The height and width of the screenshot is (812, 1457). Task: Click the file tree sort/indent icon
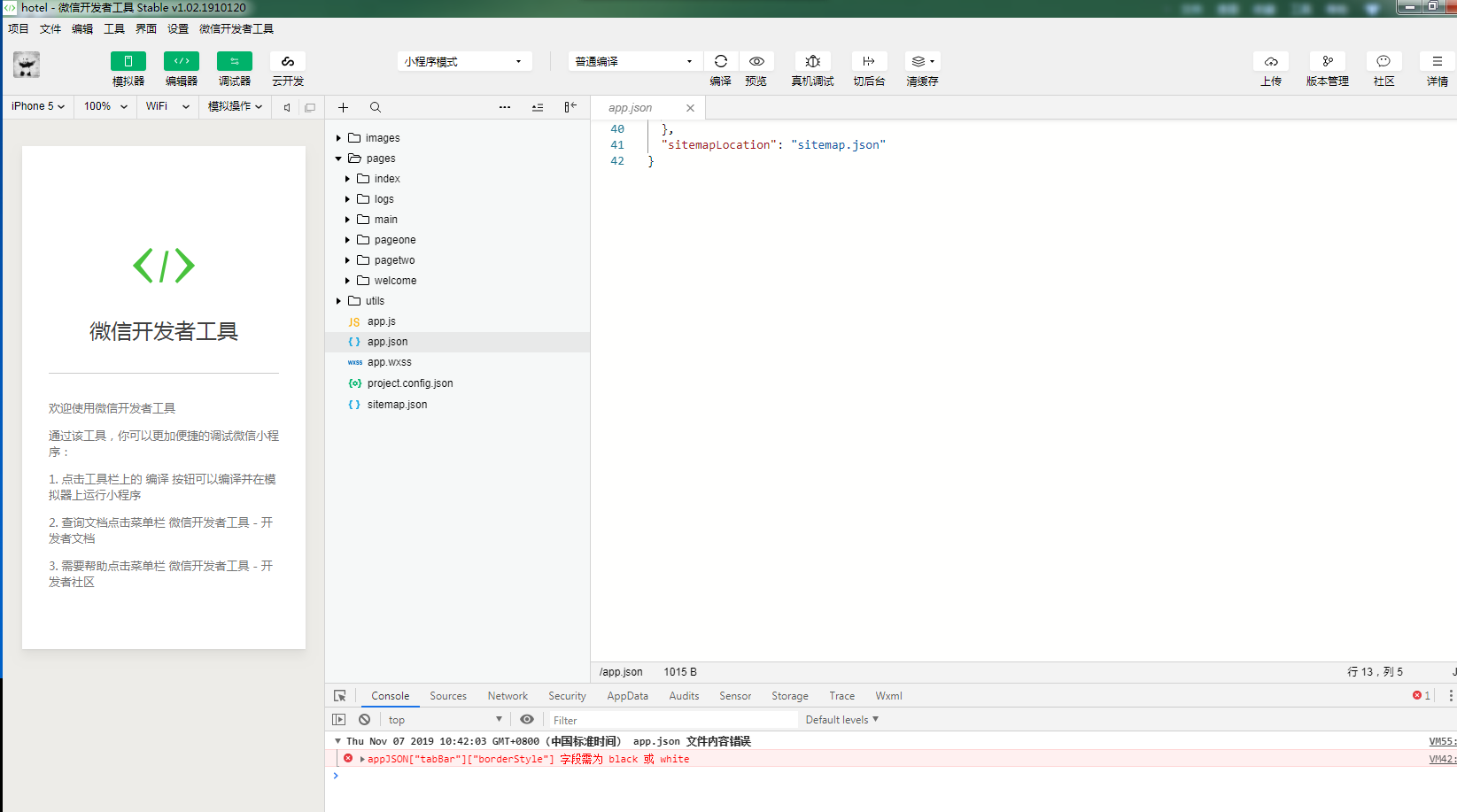538,107
